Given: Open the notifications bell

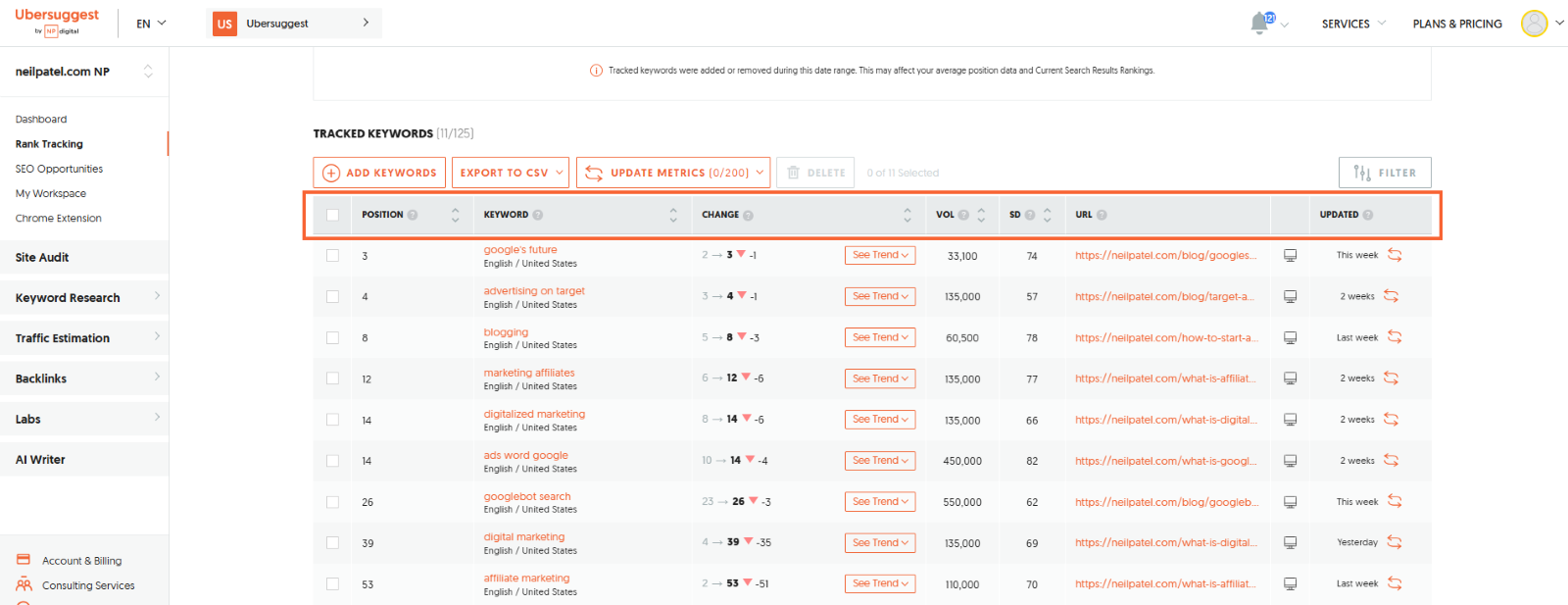Looking at the screenshot, I should [1260, 24].
